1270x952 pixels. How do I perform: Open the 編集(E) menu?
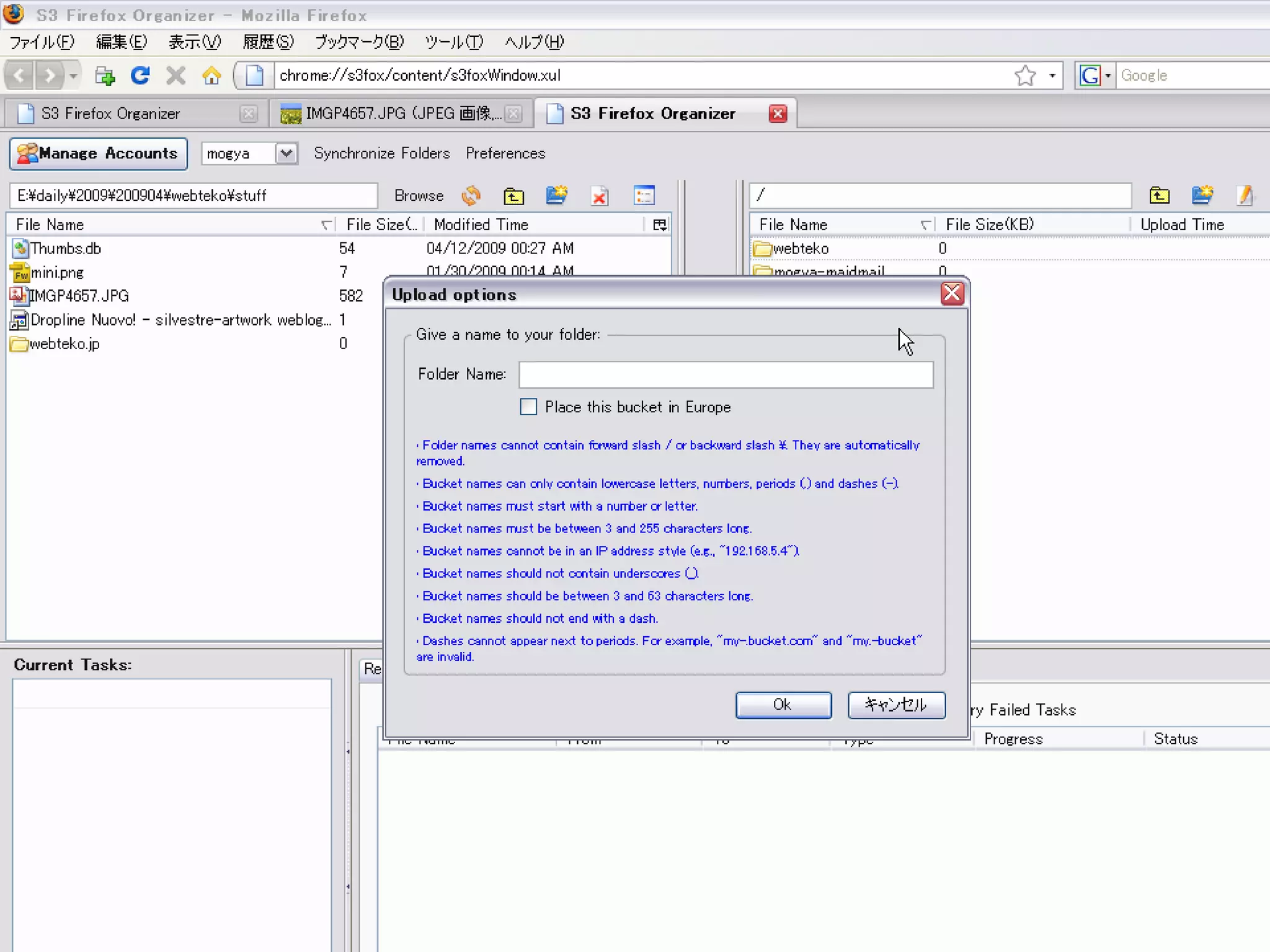(x=122, y=42)
